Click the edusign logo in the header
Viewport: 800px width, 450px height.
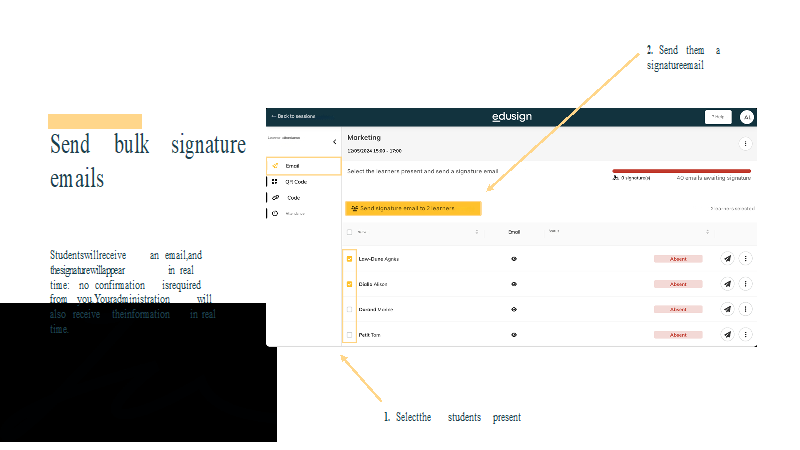click(x=511, y=117)
